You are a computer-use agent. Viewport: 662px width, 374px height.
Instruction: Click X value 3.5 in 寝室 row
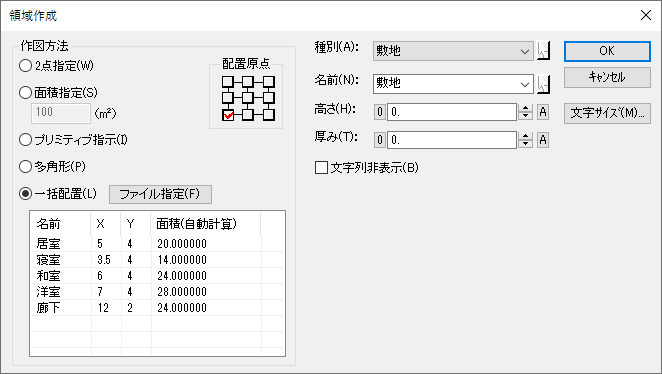pyautogui.click(x=104, y=260)
